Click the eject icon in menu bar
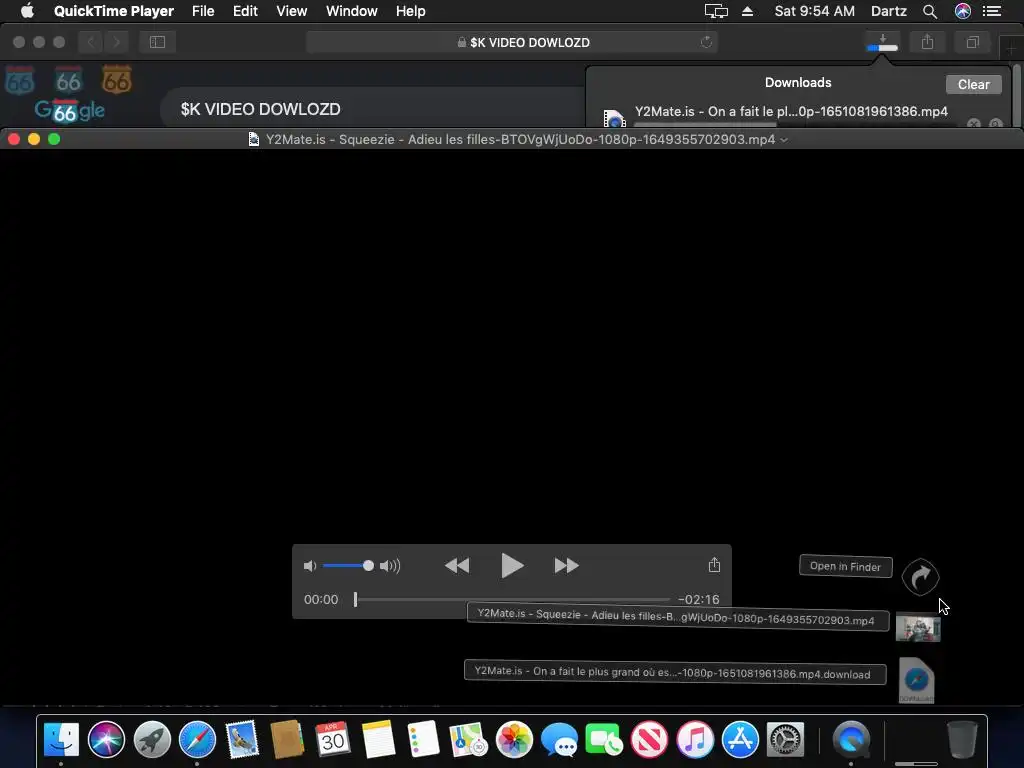The width and height of the screenshot is (1024, 768). 748,11
